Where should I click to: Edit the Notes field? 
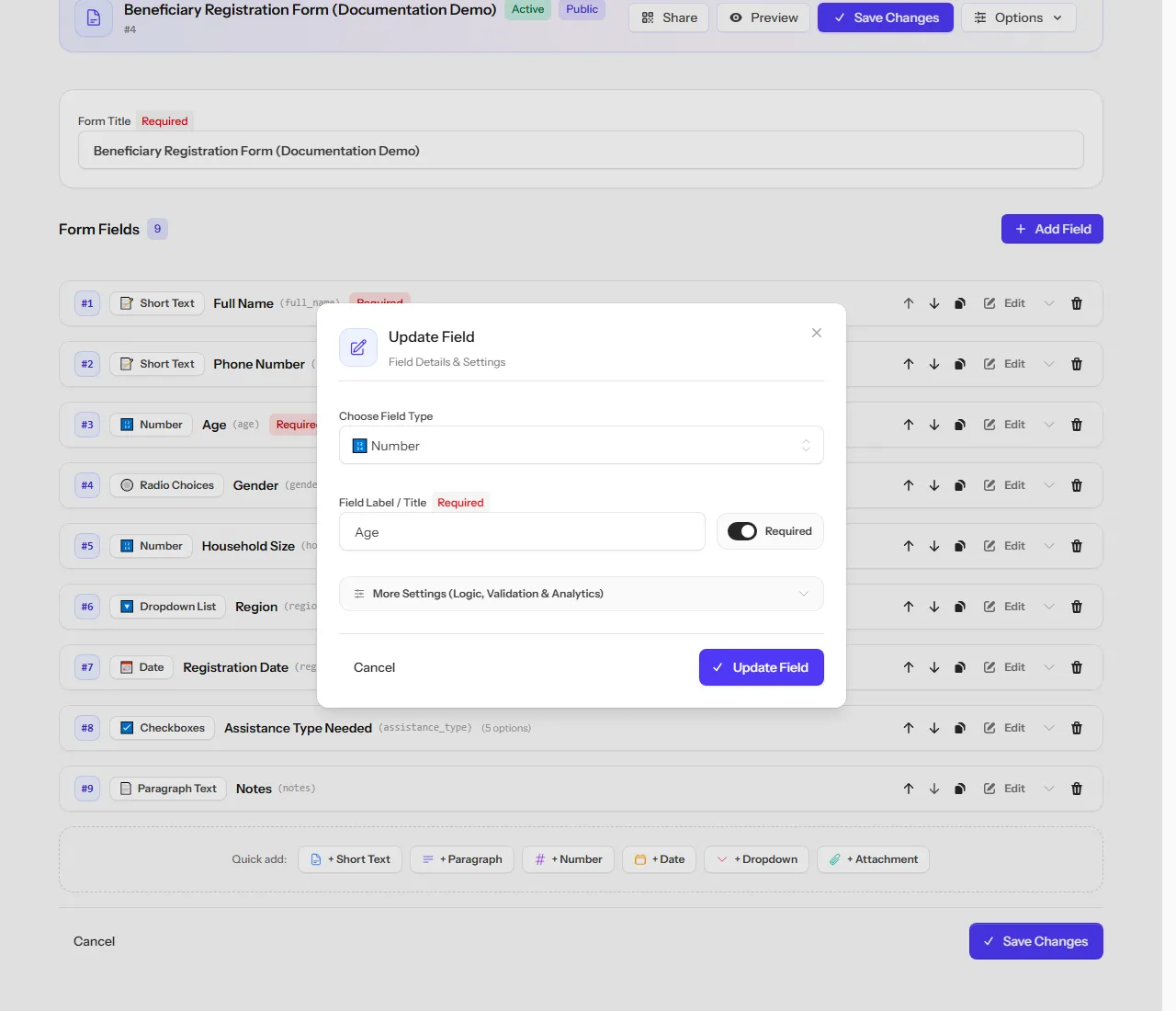(x=1004, y=789)
